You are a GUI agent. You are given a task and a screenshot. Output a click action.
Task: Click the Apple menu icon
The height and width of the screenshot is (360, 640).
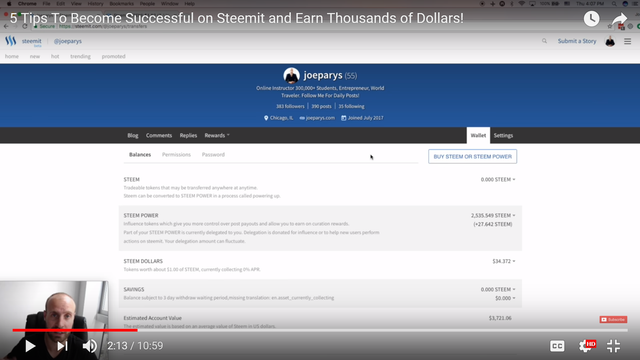tap(9, 4)
